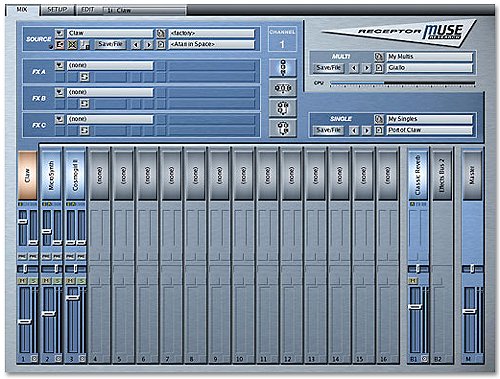
Task: Click the Source MIDI note icon
Action: (x=85, y=44)
